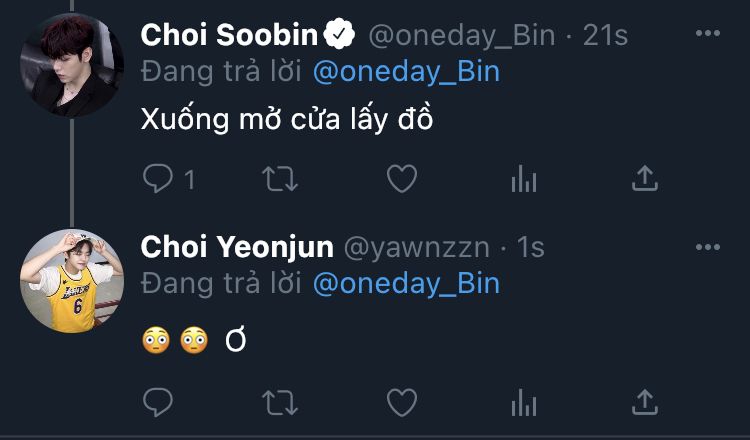Reply to Choi Soobin's tweet
Viewport: 750px width, 440px height.
pyautogui.click(x=158, y=179)
